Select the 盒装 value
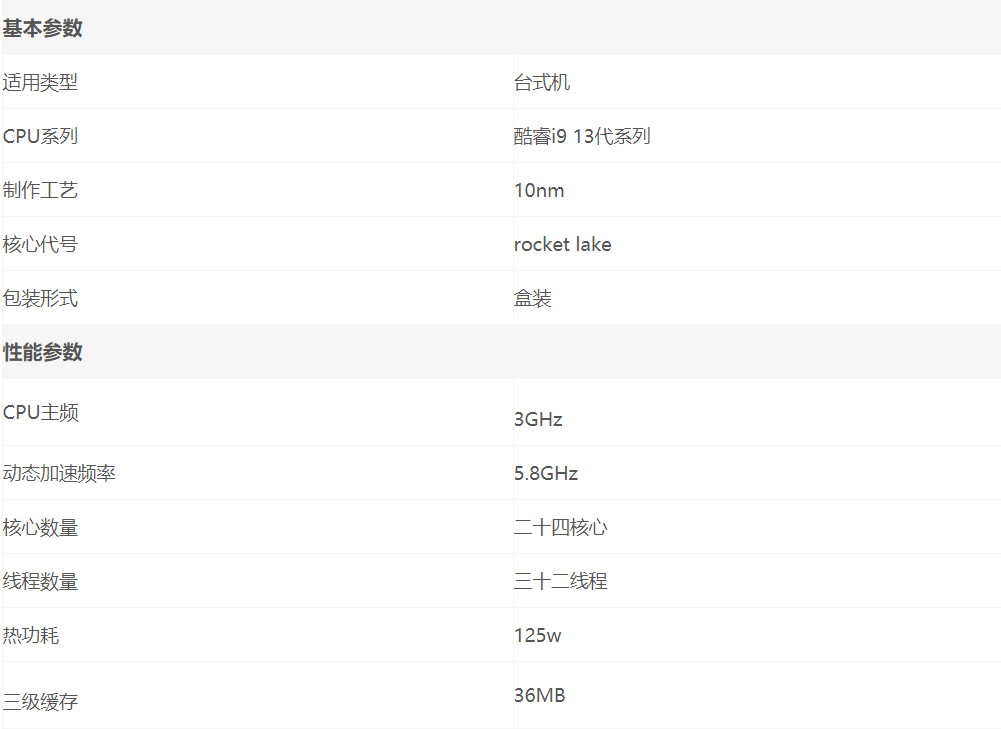 click(532, 298)
